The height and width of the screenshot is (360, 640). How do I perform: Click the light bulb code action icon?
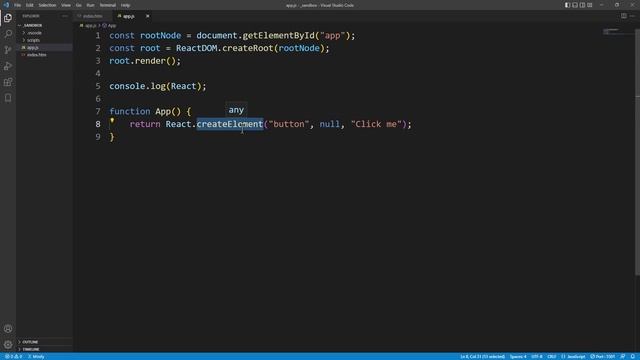[x=112, y=121]
